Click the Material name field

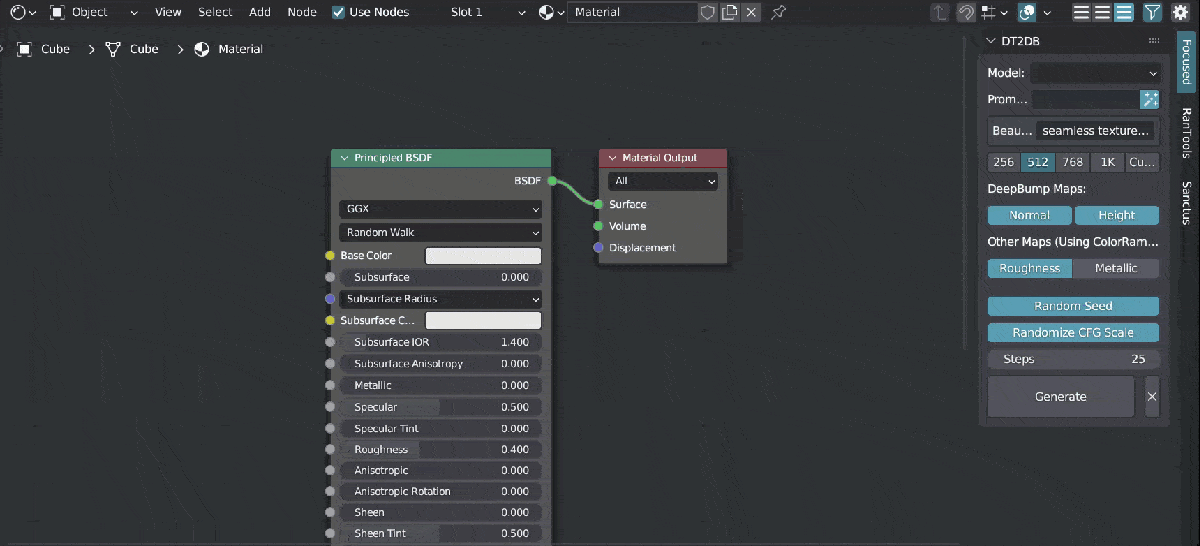tap(632, 12)
